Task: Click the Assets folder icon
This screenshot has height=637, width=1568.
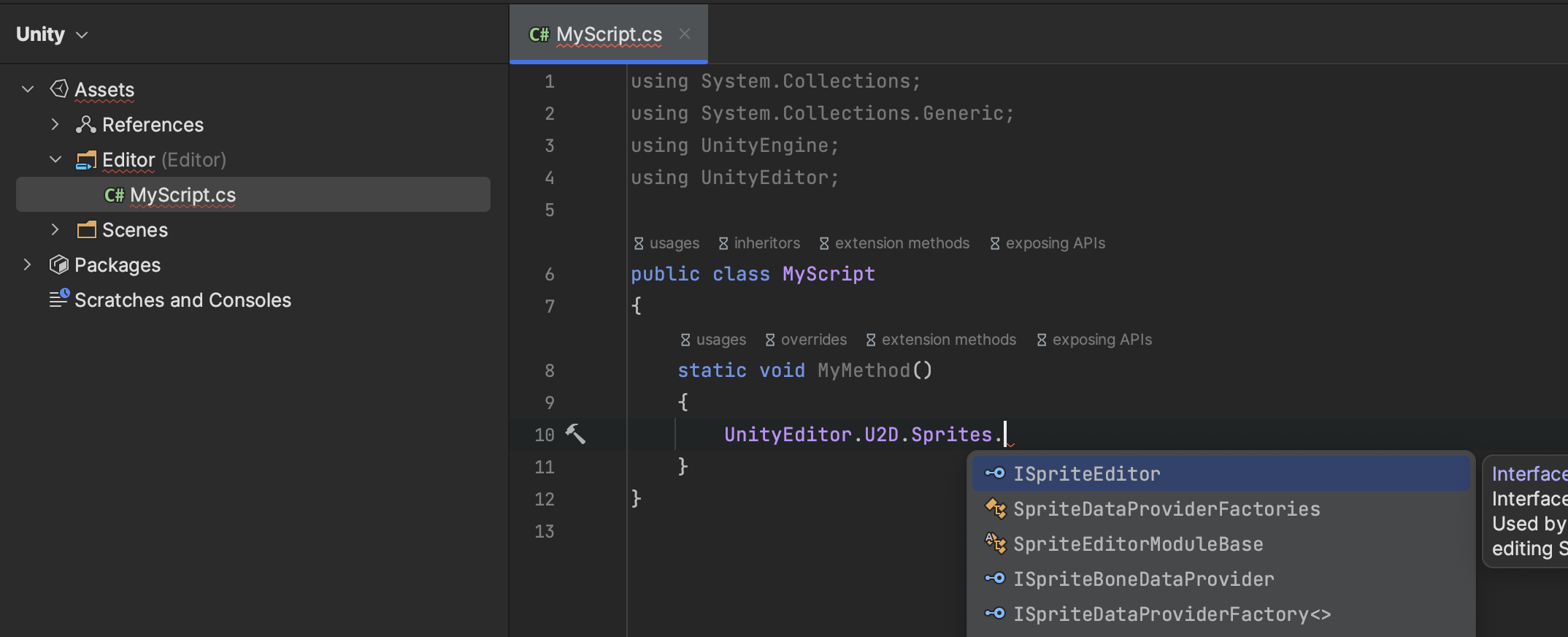Action: (59, 89)
